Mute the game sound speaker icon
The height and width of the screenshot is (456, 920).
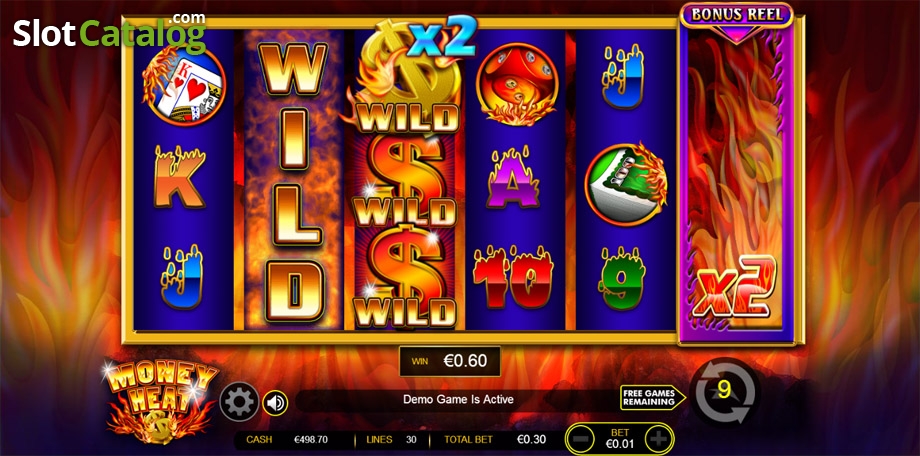pos(275,403)
